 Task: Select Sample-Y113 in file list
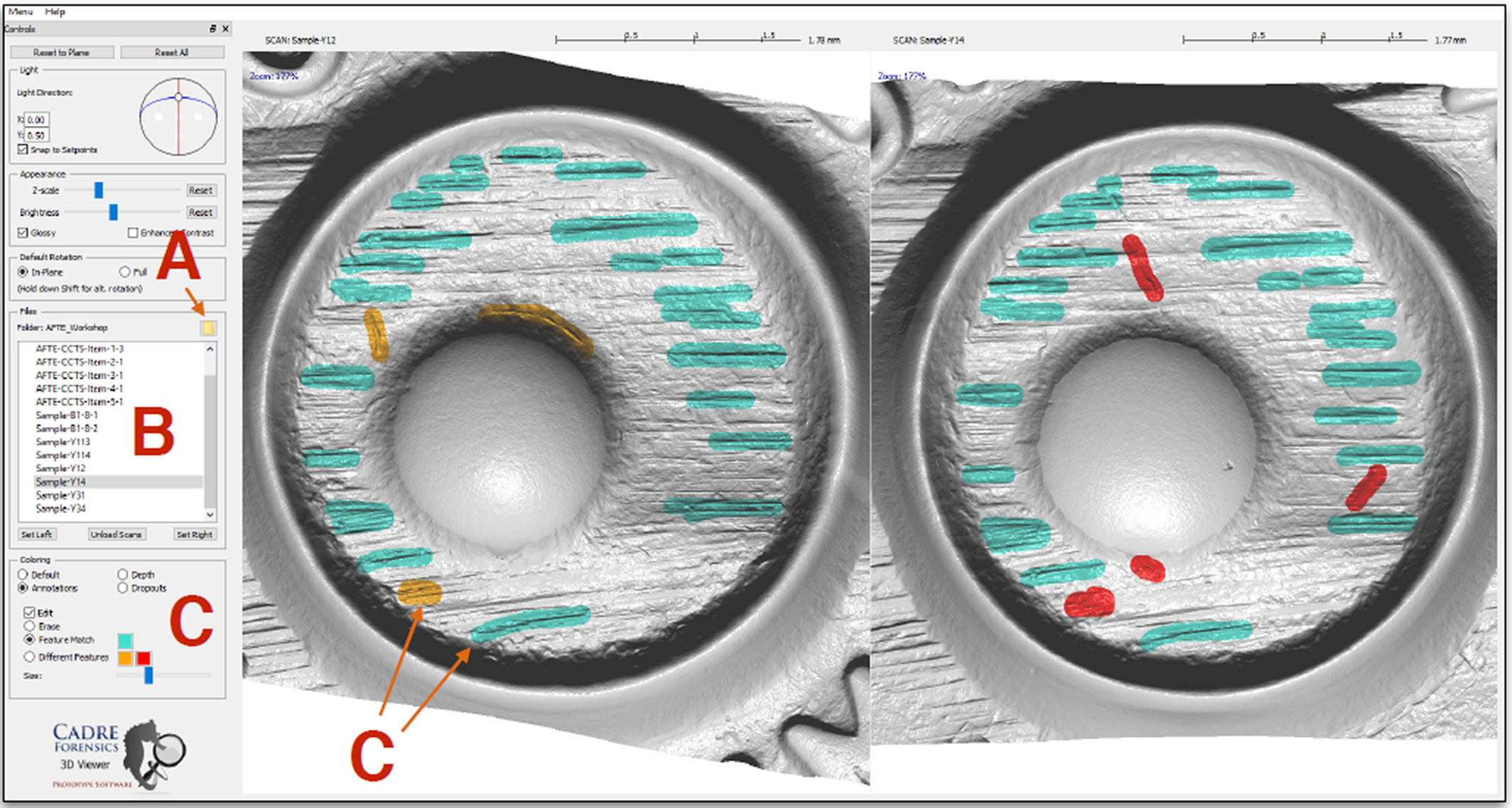(63, 441)
